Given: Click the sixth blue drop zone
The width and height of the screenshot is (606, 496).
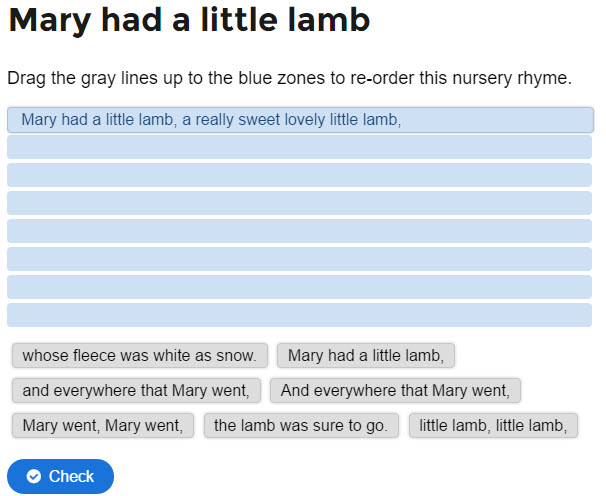Looking at the screenshot, I should coord(300,259).
